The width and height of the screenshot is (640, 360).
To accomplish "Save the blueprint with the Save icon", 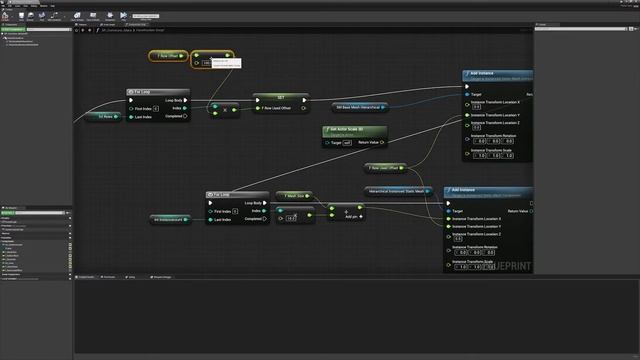I will click(21, 16).
